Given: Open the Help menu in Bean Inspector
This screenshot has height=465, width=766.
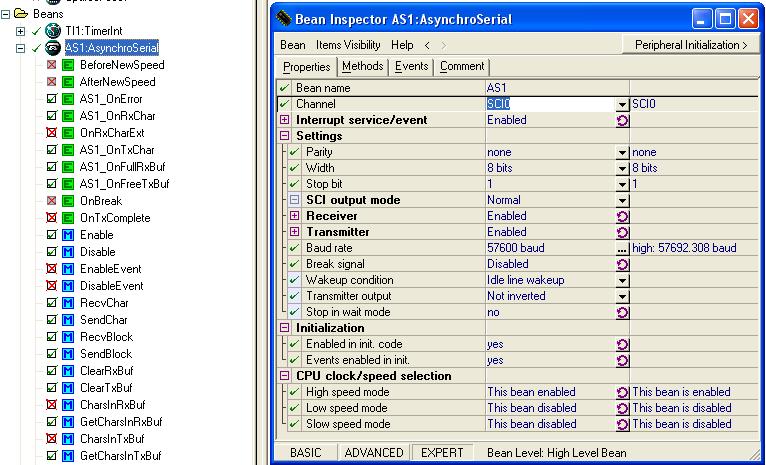Looking at the screenshot, I should pos(402,45).
